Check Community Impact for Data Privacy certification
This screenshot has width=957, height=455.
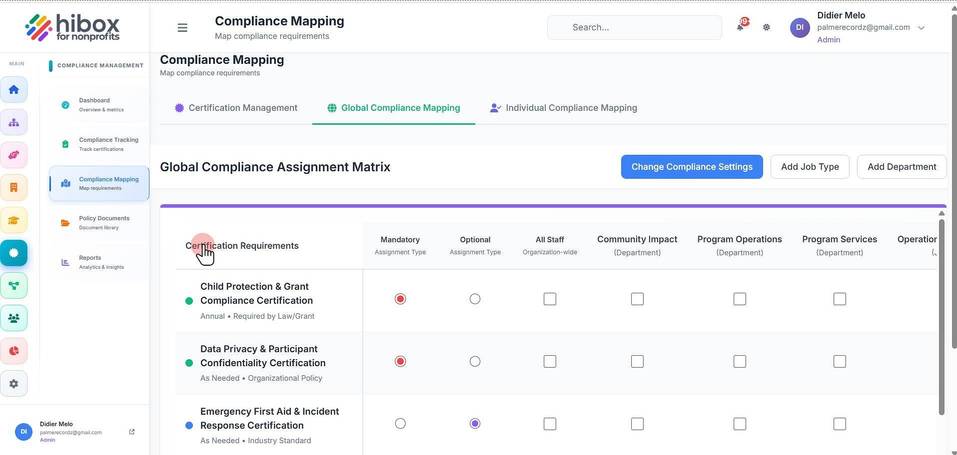pyautogui.click(x=637, y=362)
